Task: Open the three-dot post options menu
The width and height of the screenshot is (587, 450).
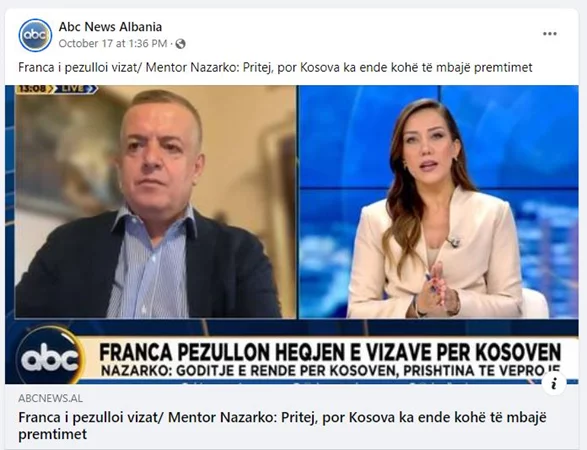Action: tap(550, 34)
